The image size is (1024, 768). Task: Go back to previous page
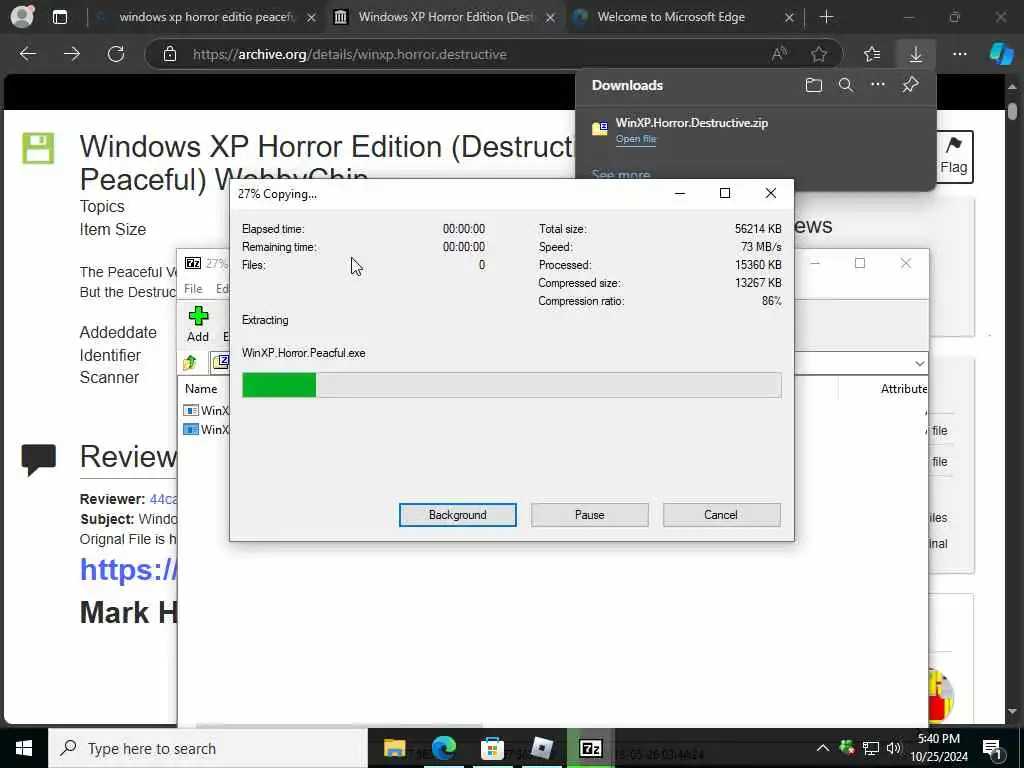pos(27,54)
